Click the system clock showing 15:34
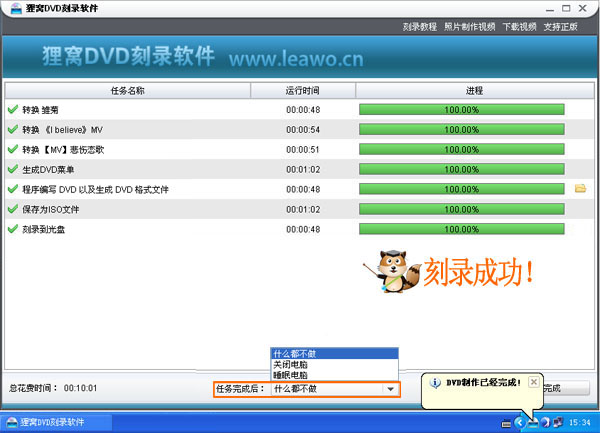The width and height of the screenshot is (600, 433). 580,422
